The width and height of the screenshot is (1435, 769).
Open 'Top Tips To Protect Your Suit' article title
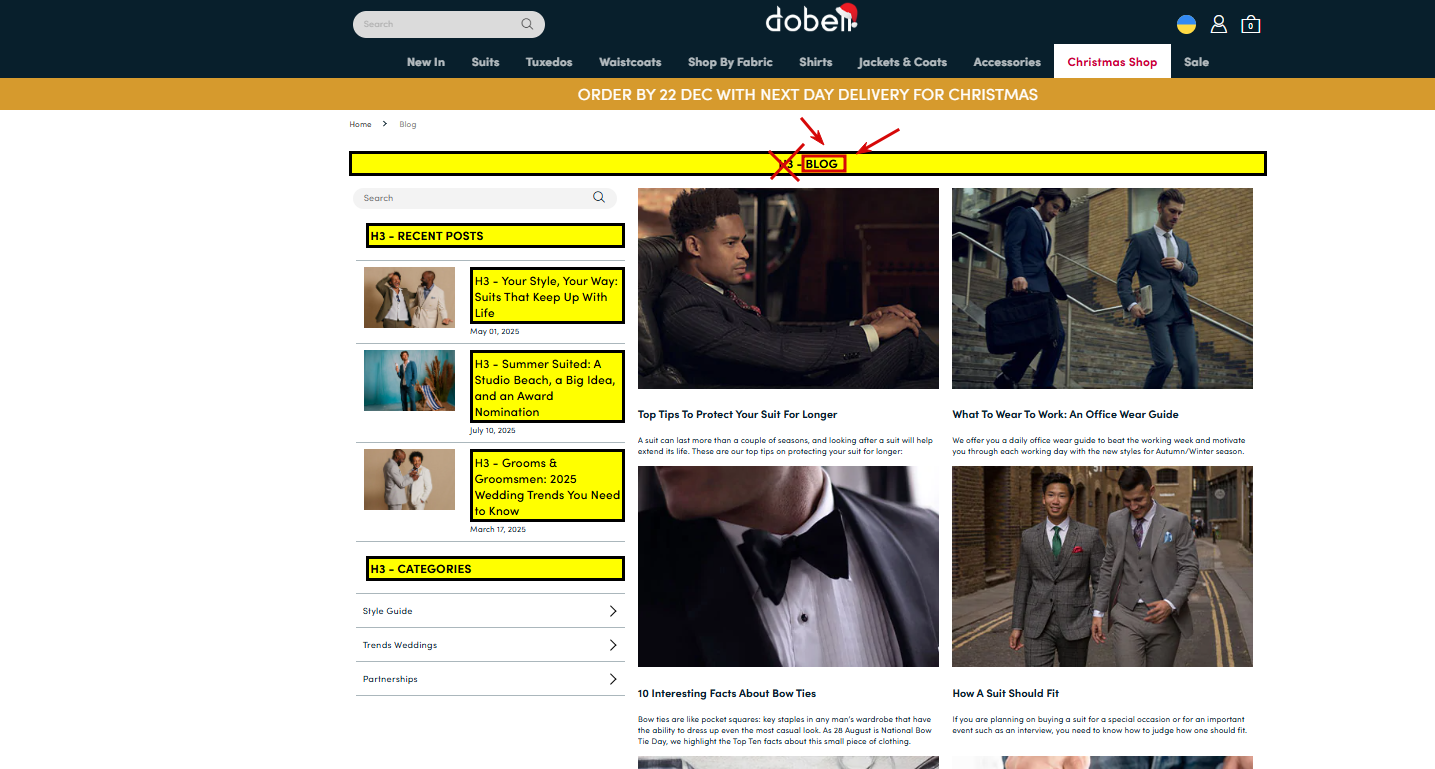coord(737,414)
